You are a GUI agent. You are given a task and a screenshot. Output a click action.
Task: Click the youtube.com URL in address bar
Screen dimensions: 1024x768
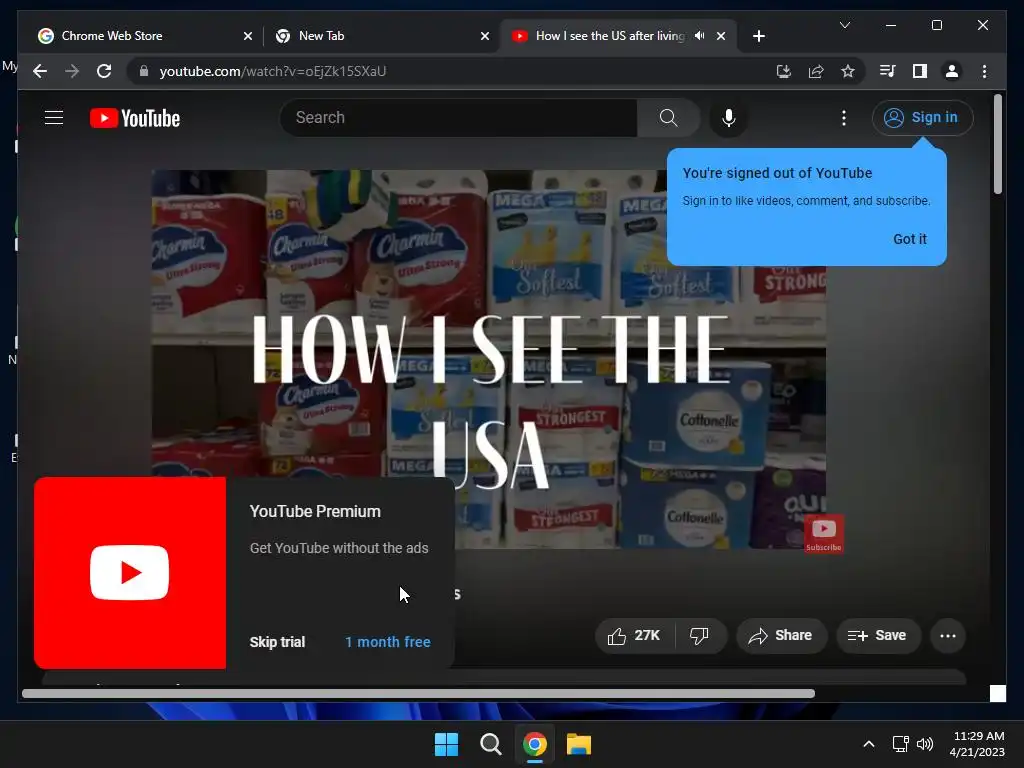(x=273, y=71)
